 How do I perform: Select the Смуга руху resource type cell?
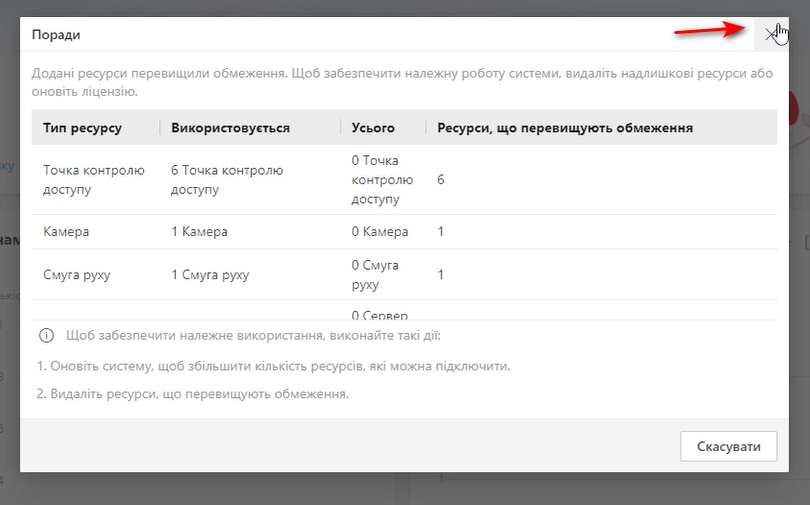77,275
